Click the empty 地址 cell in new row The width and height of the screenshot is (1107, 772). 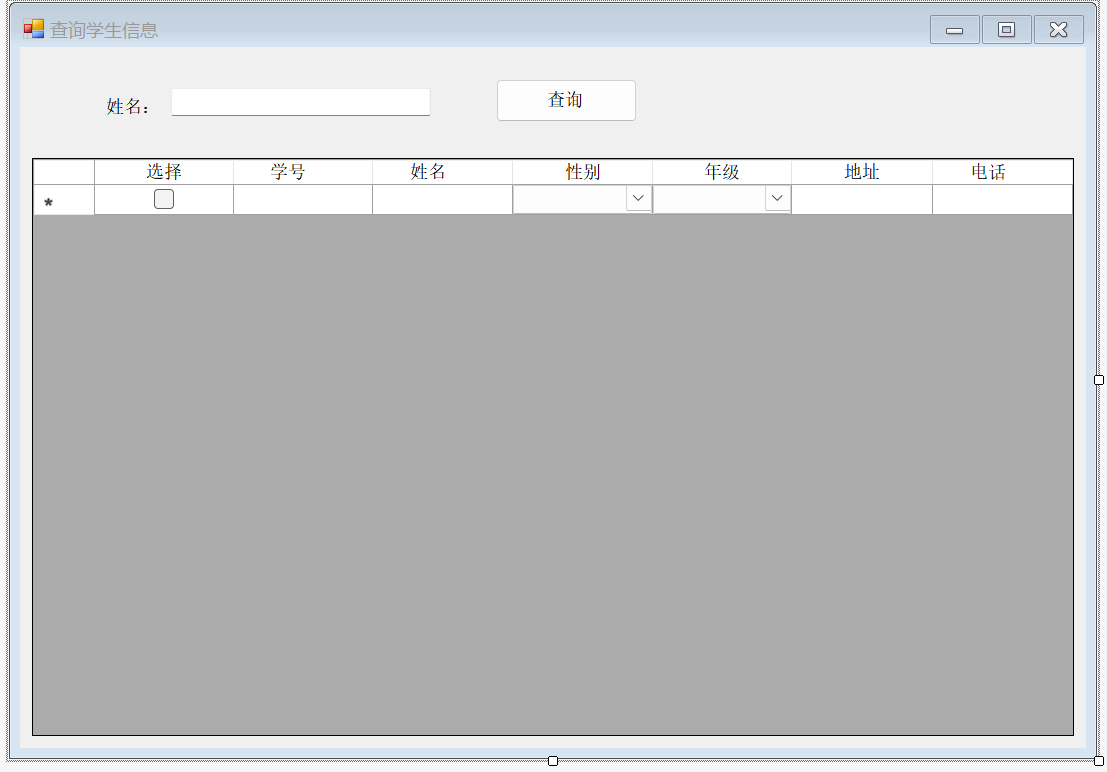[861, 200]
